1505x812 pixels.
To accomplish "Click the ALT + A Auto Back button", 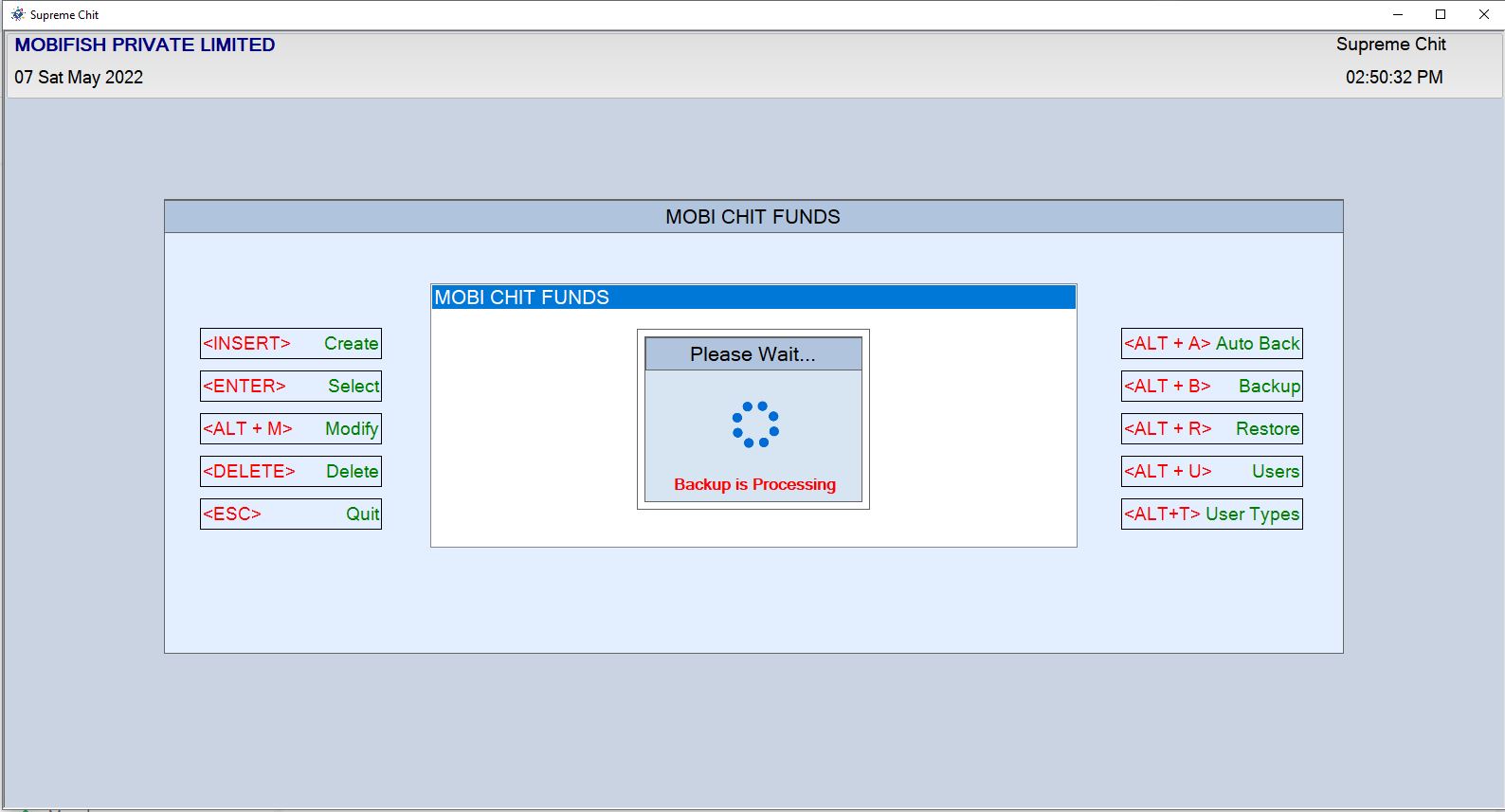I will 1212,343.
